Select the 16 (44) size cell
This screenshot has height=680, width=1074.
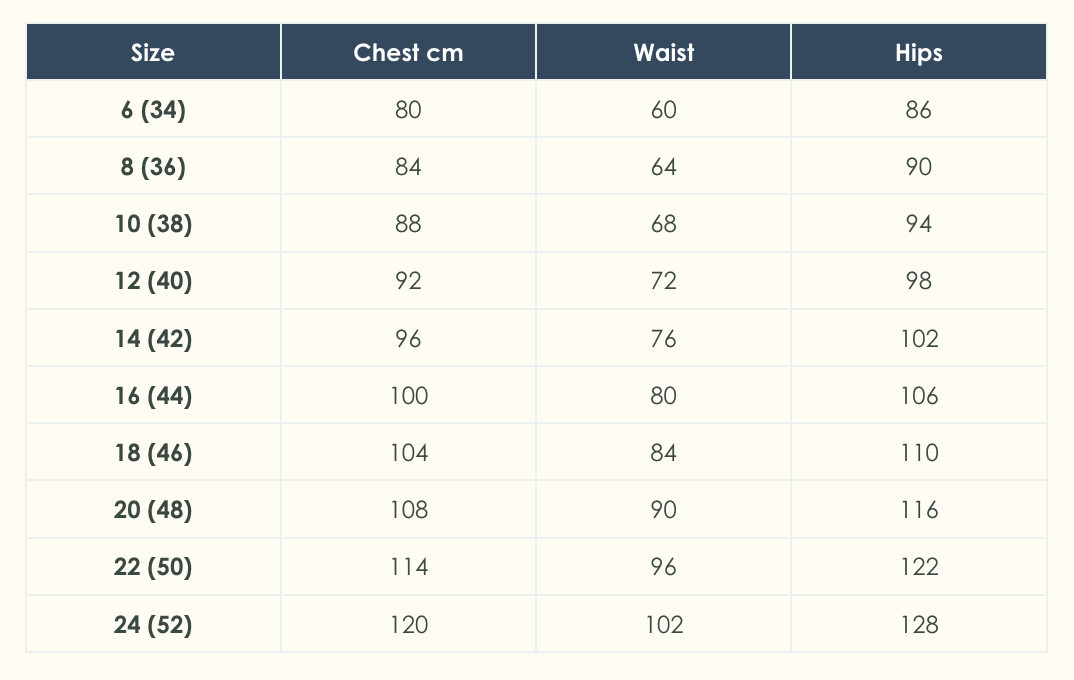coord(153,396)
